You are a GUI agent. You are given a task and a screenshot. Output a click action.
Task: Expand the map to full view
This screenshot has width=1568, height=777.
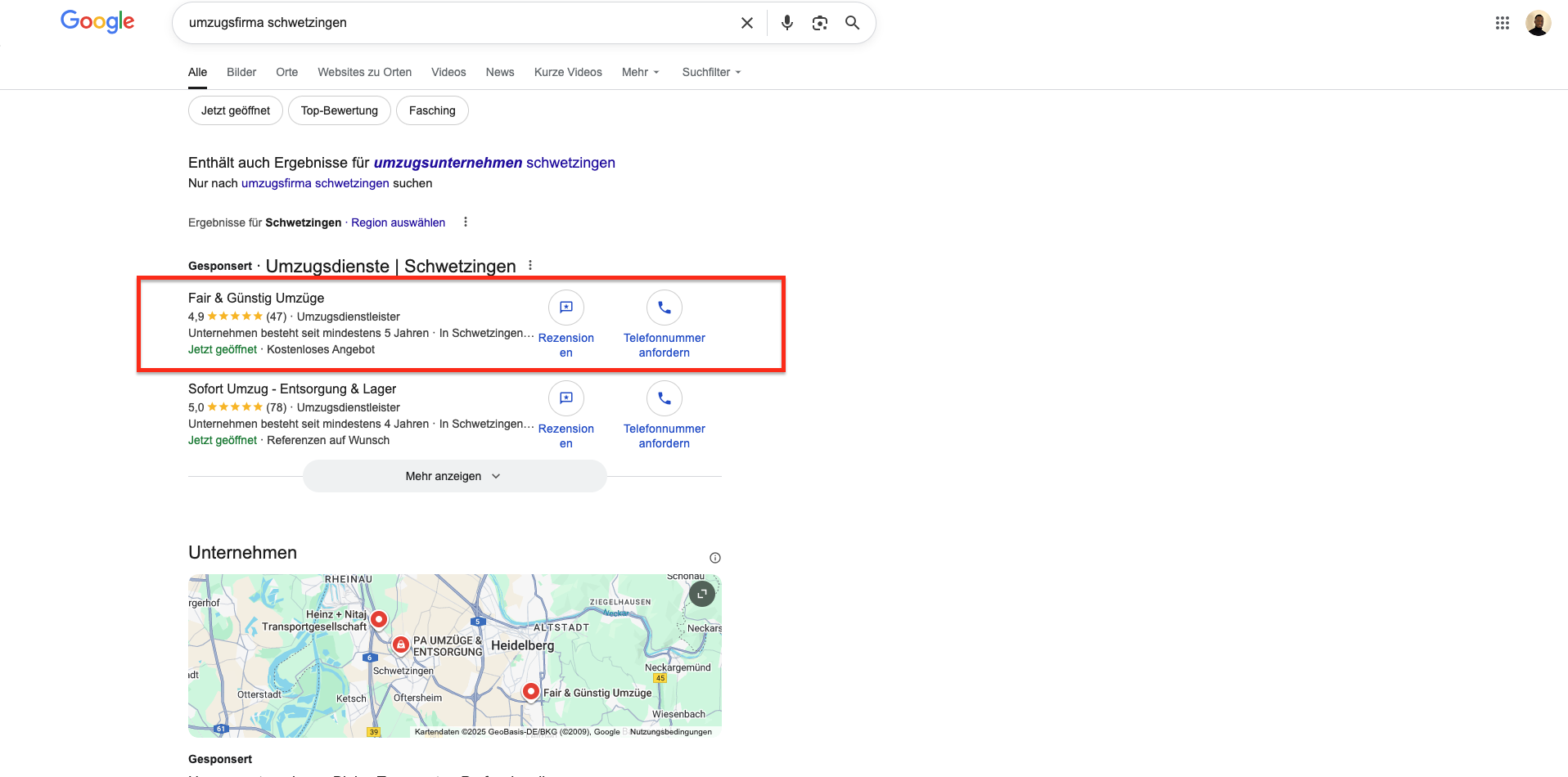tap(702, 594)
